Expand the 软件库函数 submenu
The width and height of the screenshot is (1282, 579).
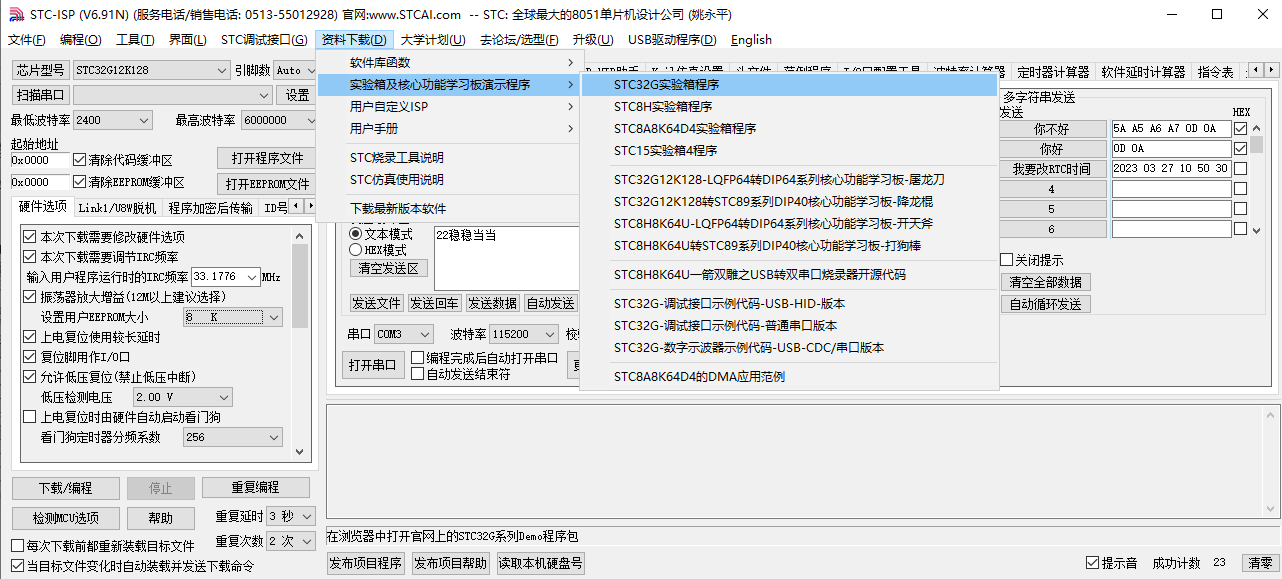pyautogui.click(x=448, y=63)
